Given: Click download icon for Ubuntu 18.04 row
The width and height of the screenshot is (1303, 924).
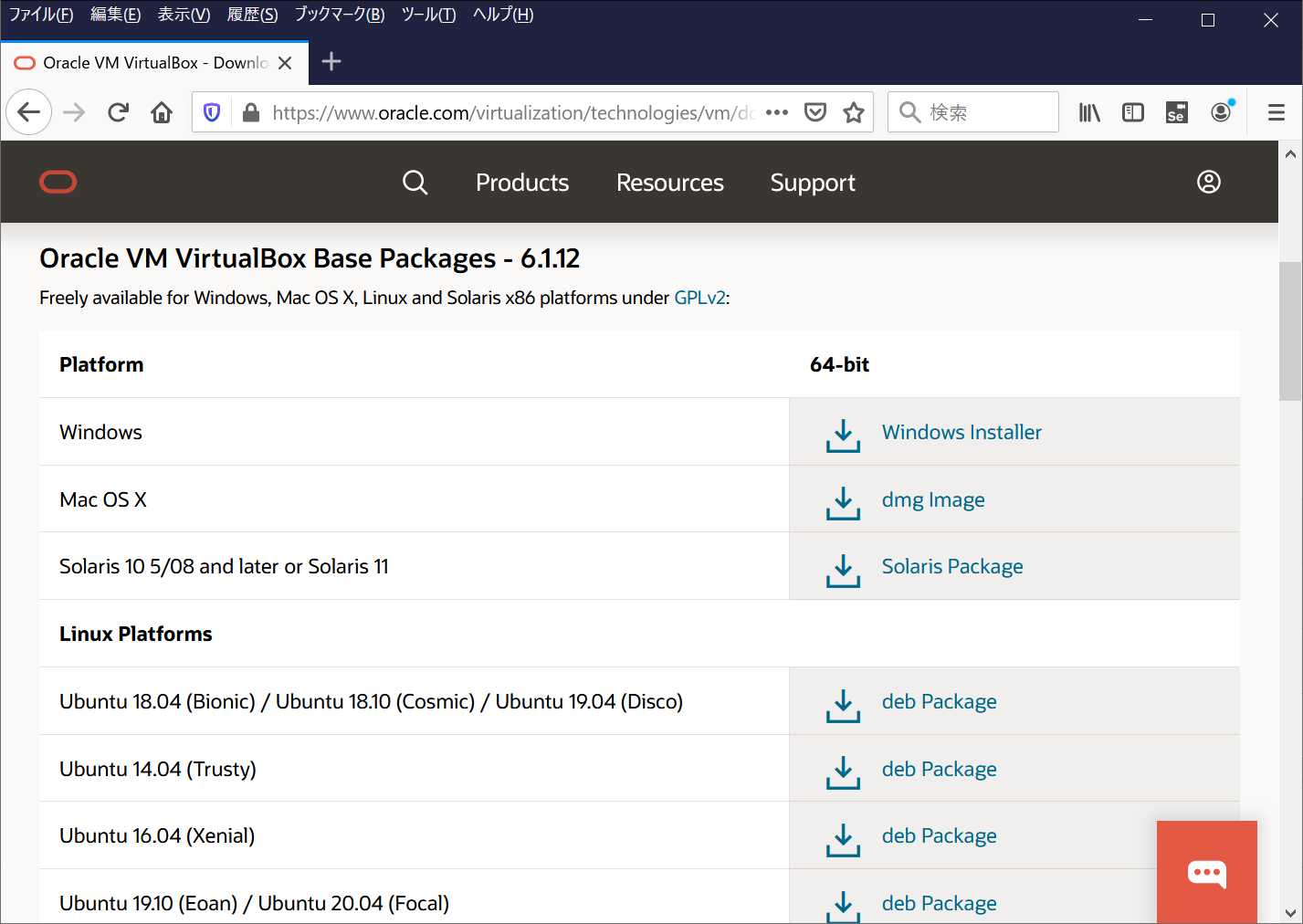Looking at the screenshot, I should tap(843, 705).
